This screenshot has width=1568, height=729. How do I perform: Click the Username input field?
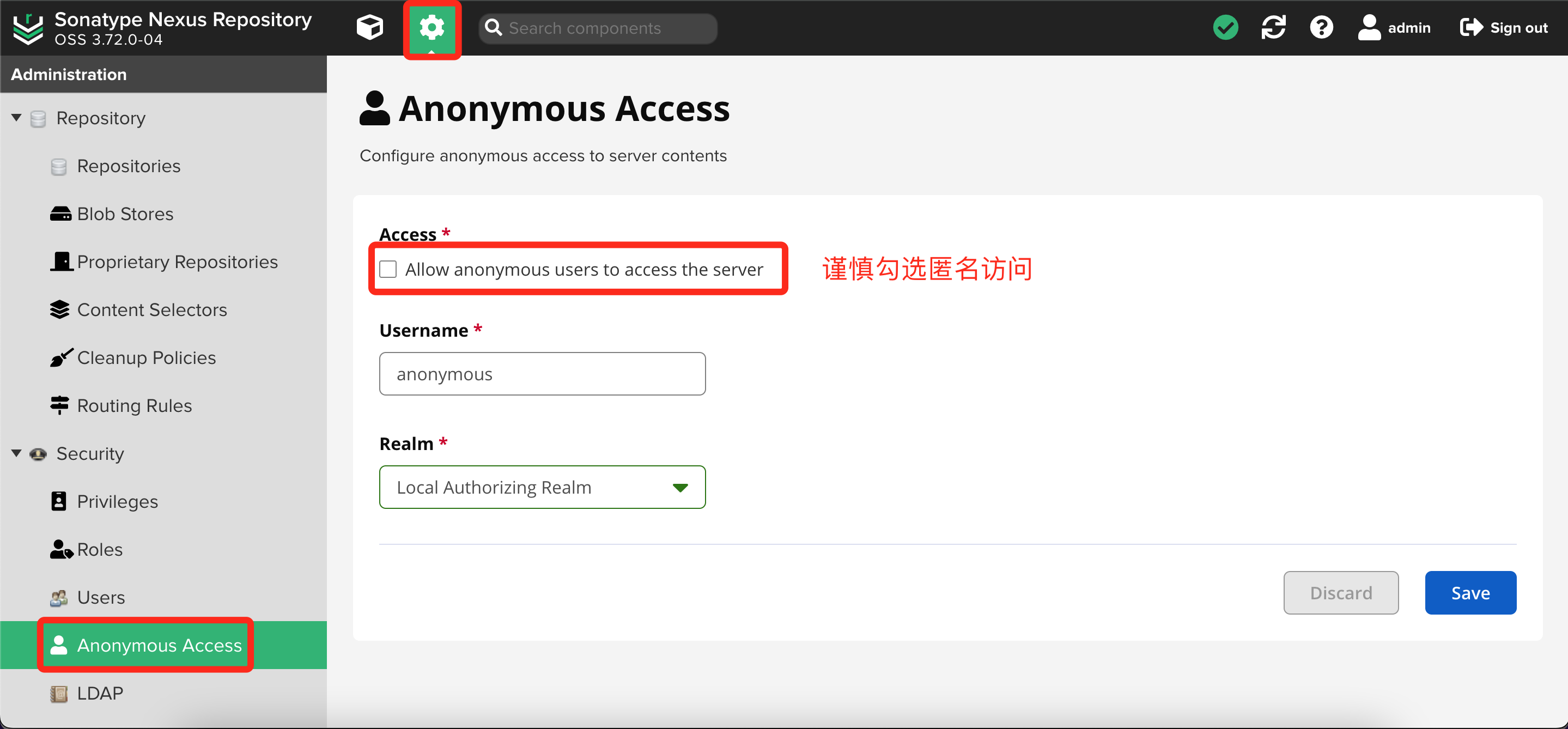click(542, 374)
